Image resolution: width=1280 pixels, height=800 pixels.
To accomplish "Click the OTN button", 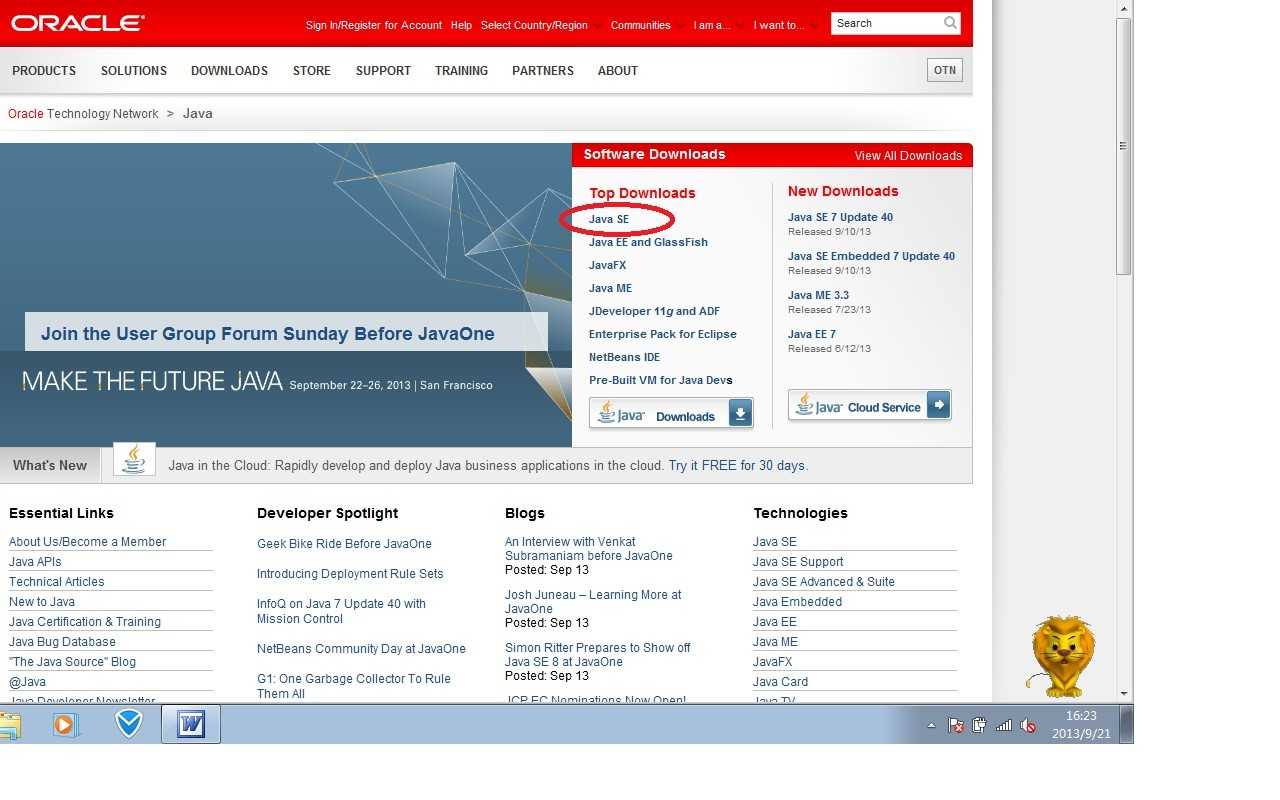I will pyautogui.click(x=945, y=70).
